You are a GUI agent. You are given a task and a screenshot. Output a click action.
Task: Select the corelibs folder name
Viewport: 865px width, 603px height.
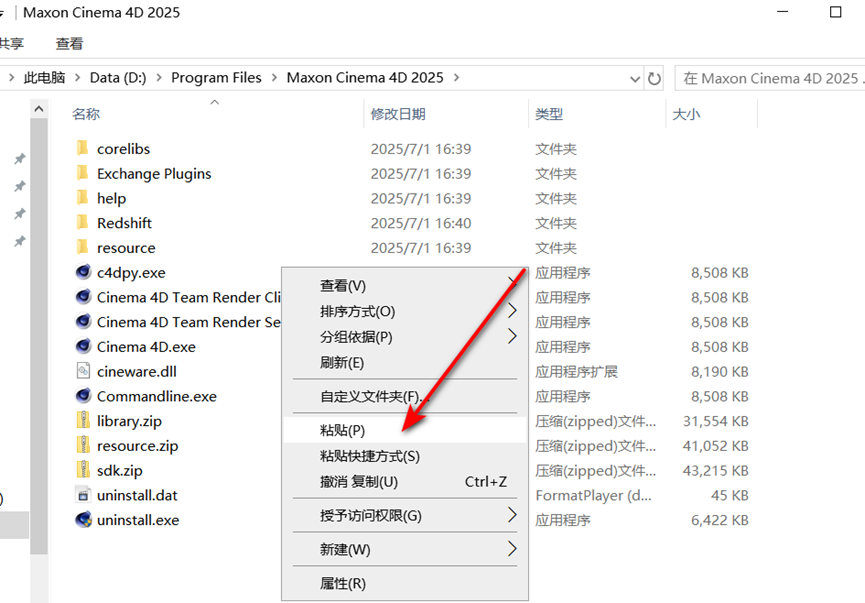124,149
